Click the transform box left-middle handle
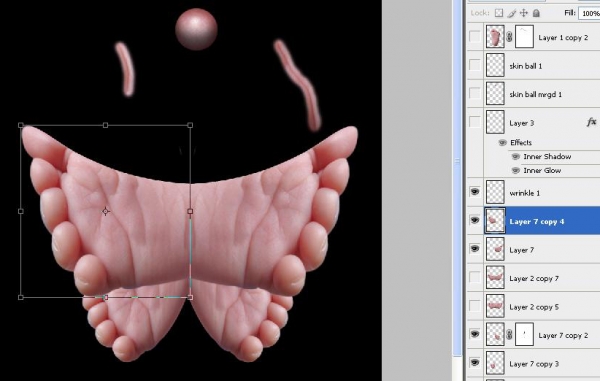The height and width of the screenshot is (381, 600). point(21,211)
